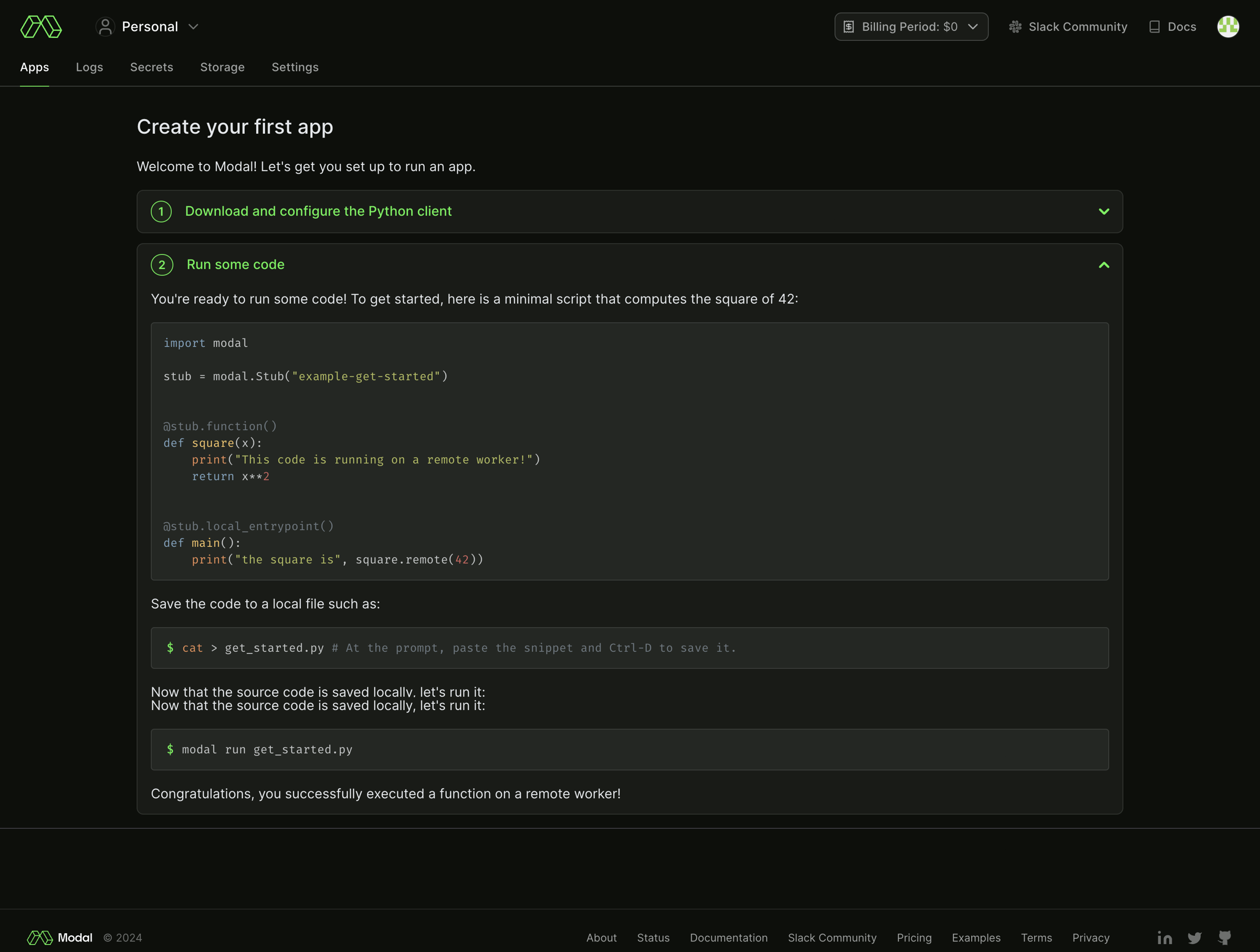The image size is (1260, 952).
Task: Click the "Create your first app" heading
Action: tap(235, 127)
